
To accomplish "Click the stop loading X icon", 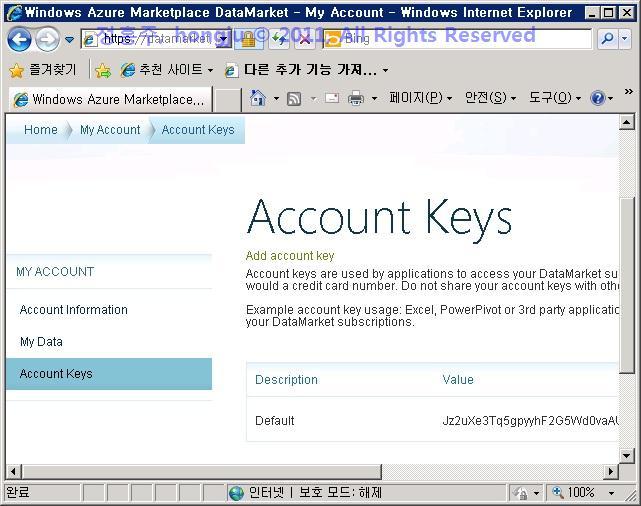I will click(305, 39).
